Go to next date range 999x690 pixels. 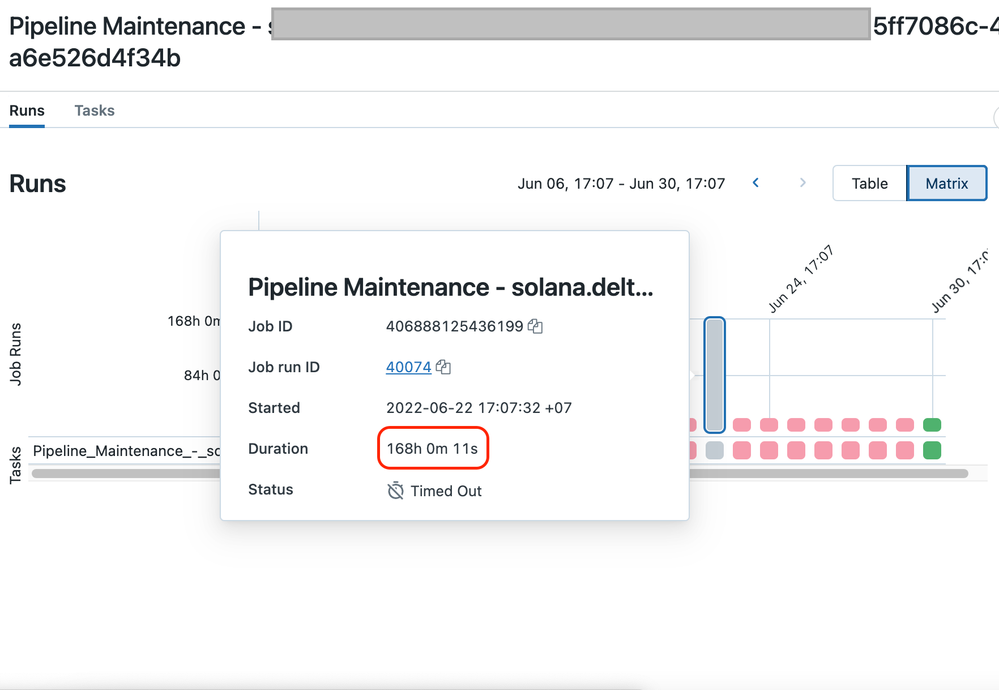click(x=802, y=183)
